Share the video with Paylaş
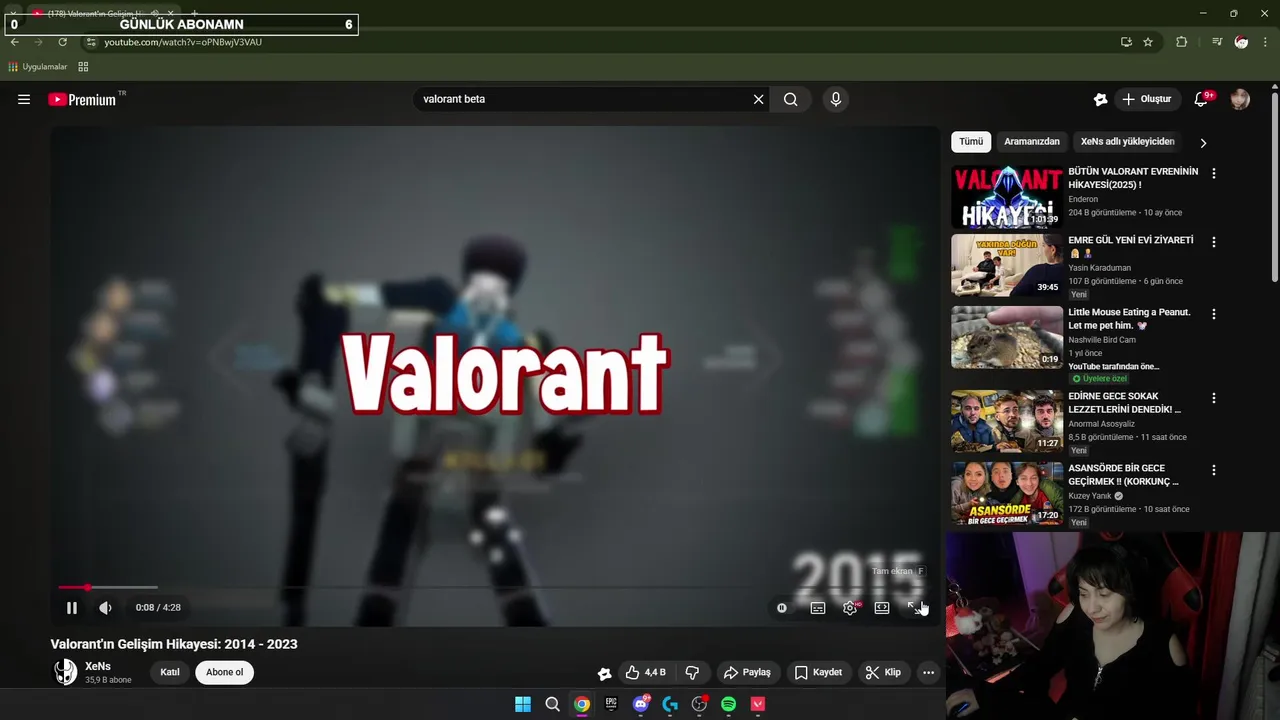 pos(747,672)
